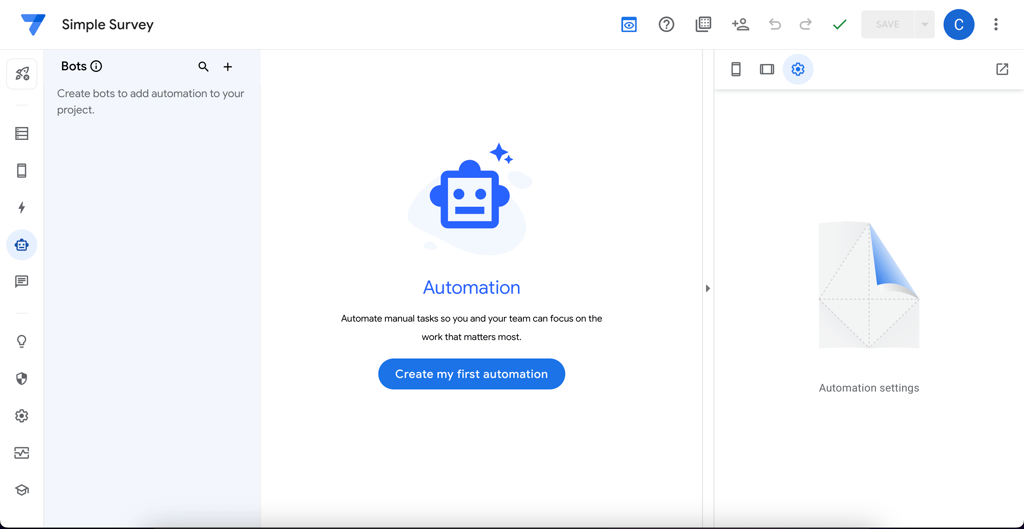The width and height of the screenshot is (1024, 529).
Task: Click the info icon next to Bots
Action: [96, 66]
